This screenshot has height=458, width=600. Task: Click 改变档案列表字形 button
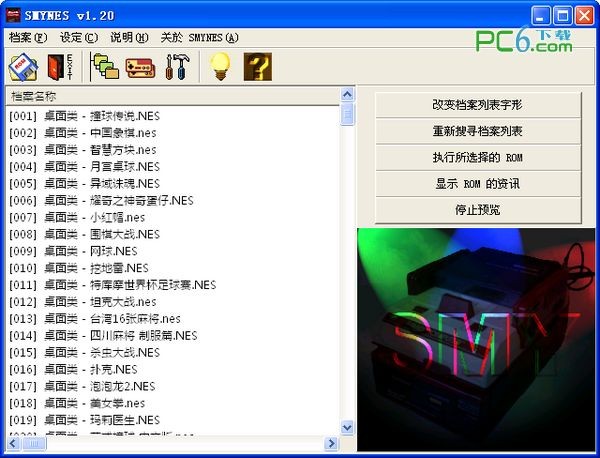click(478, 105)
